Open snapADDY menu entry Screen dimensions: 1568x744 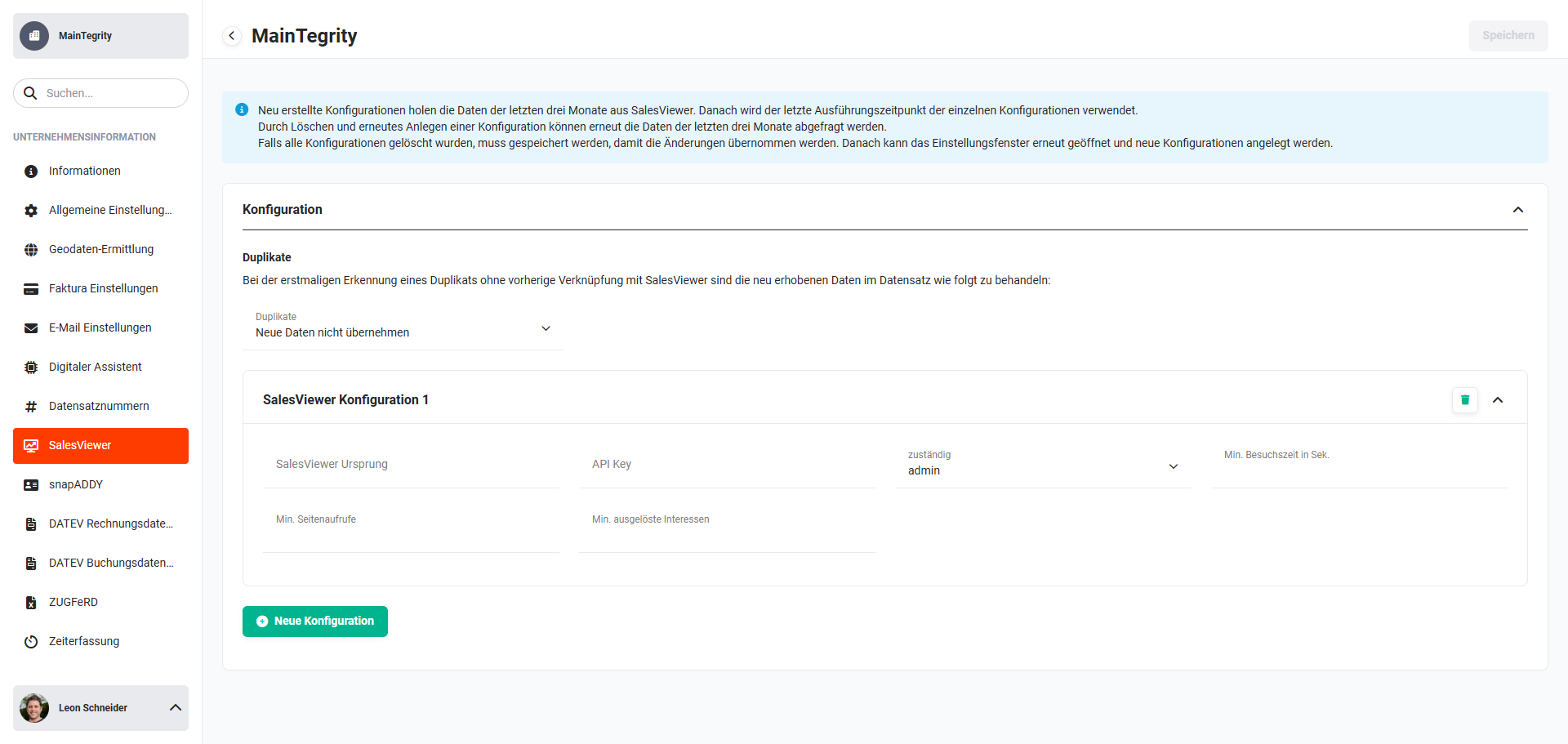(100, 485)
